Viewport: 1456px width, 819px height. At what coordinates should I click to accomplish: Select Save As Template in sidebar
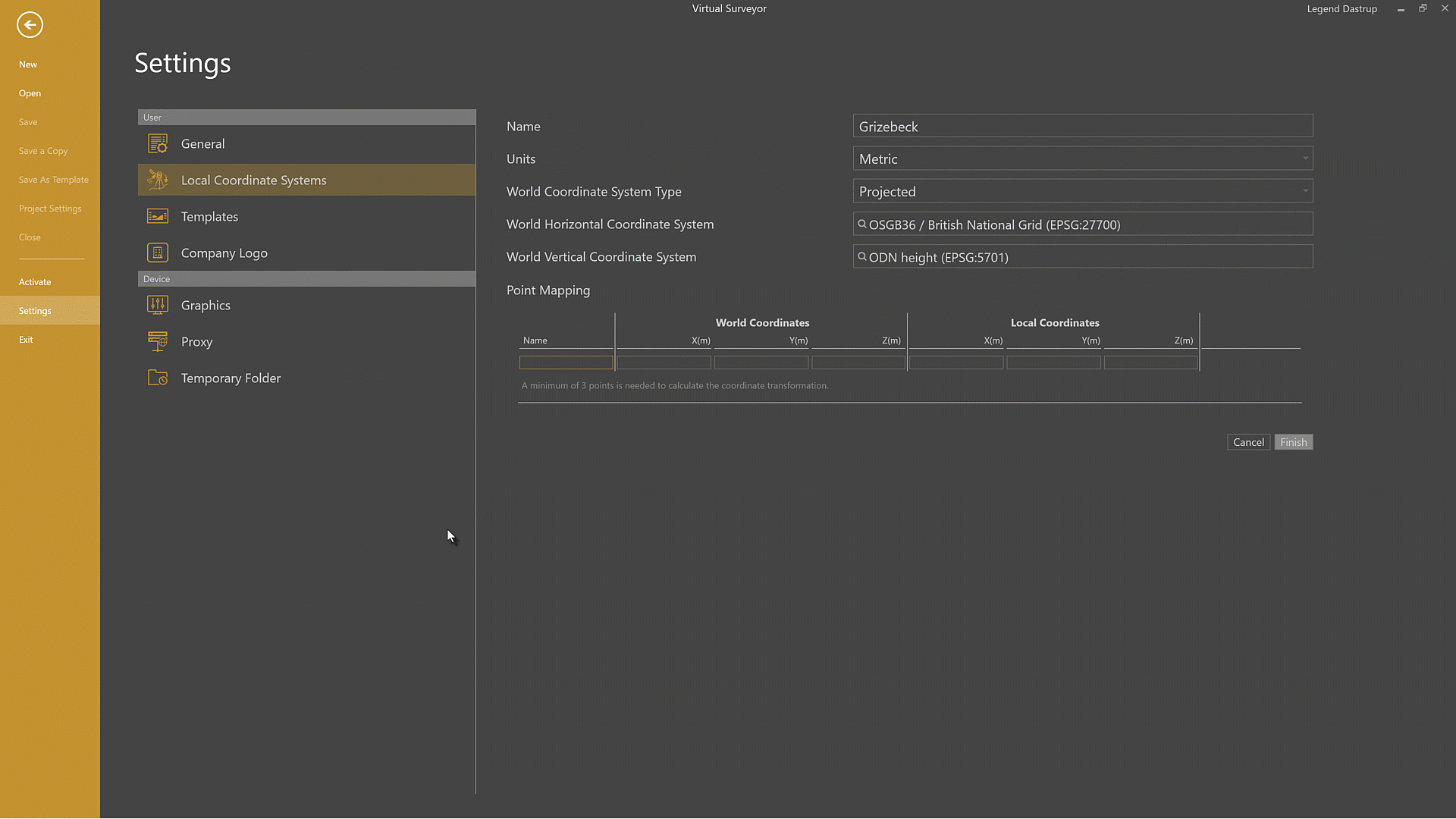tap(53, 180)
